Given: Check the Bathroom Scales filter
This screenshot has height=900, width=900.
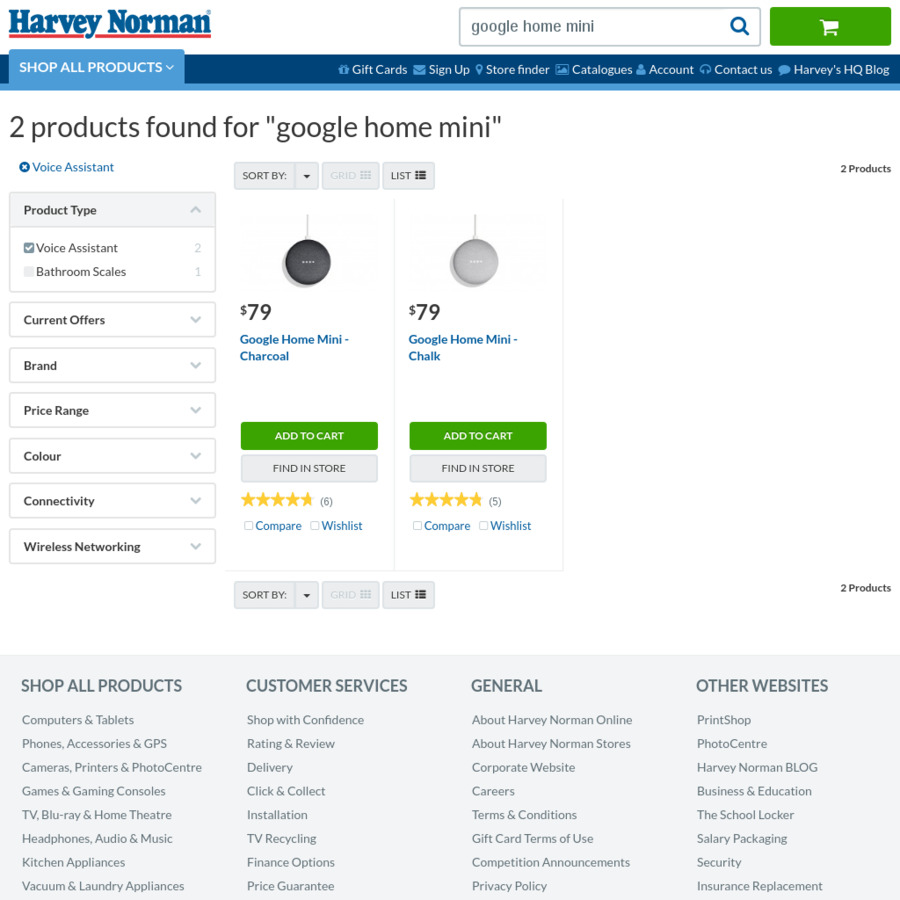Looking at the screenshot, I should [x=29, y=271].
